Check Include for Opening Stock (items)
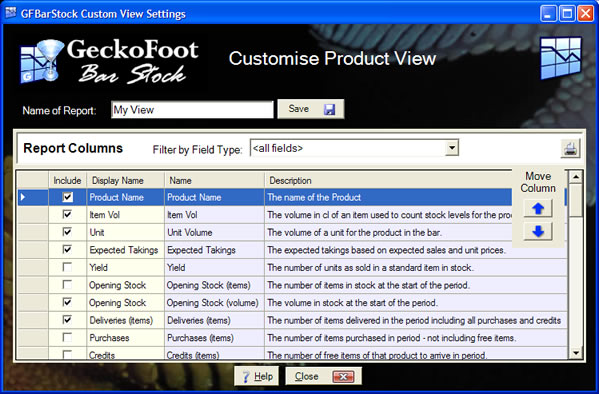 (x=67, y=285)
